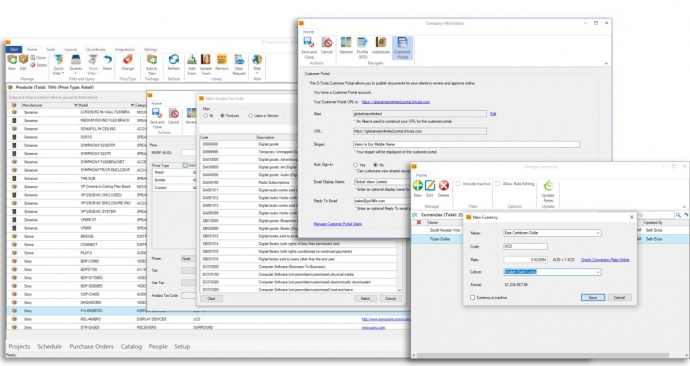Collapse the Manage Currencies ribbon chevron

click(684, 206)
